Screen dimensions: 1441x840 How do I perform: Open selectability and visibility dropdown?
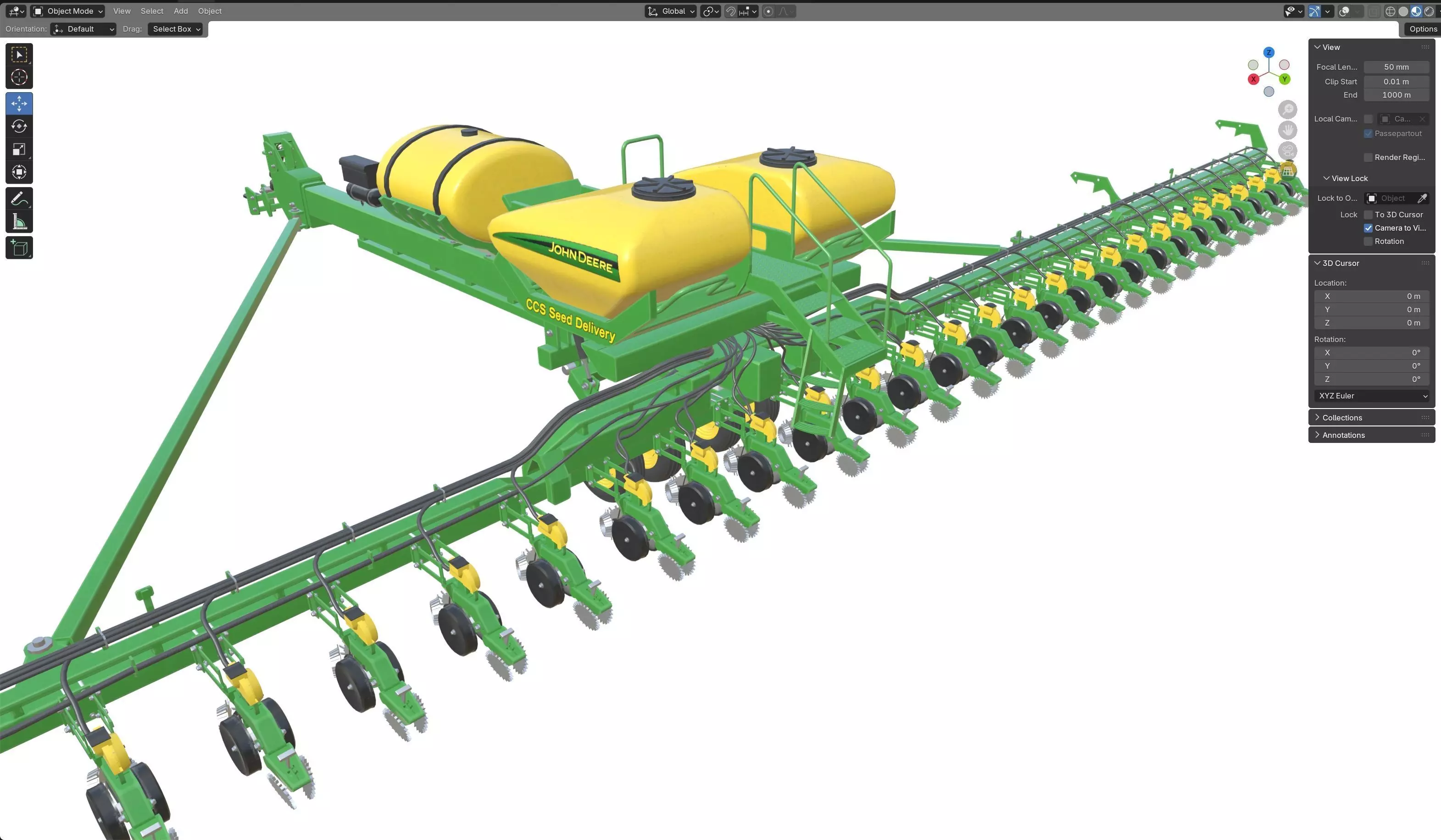click(1293, 11)
